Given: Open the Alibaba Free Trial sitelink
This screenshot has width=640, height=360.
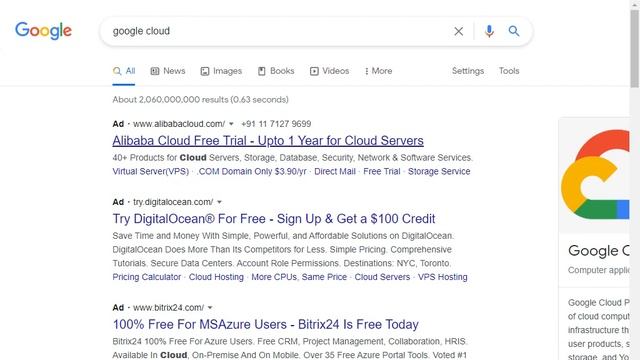Looking at the screenshot, I should tap(382, 171).
